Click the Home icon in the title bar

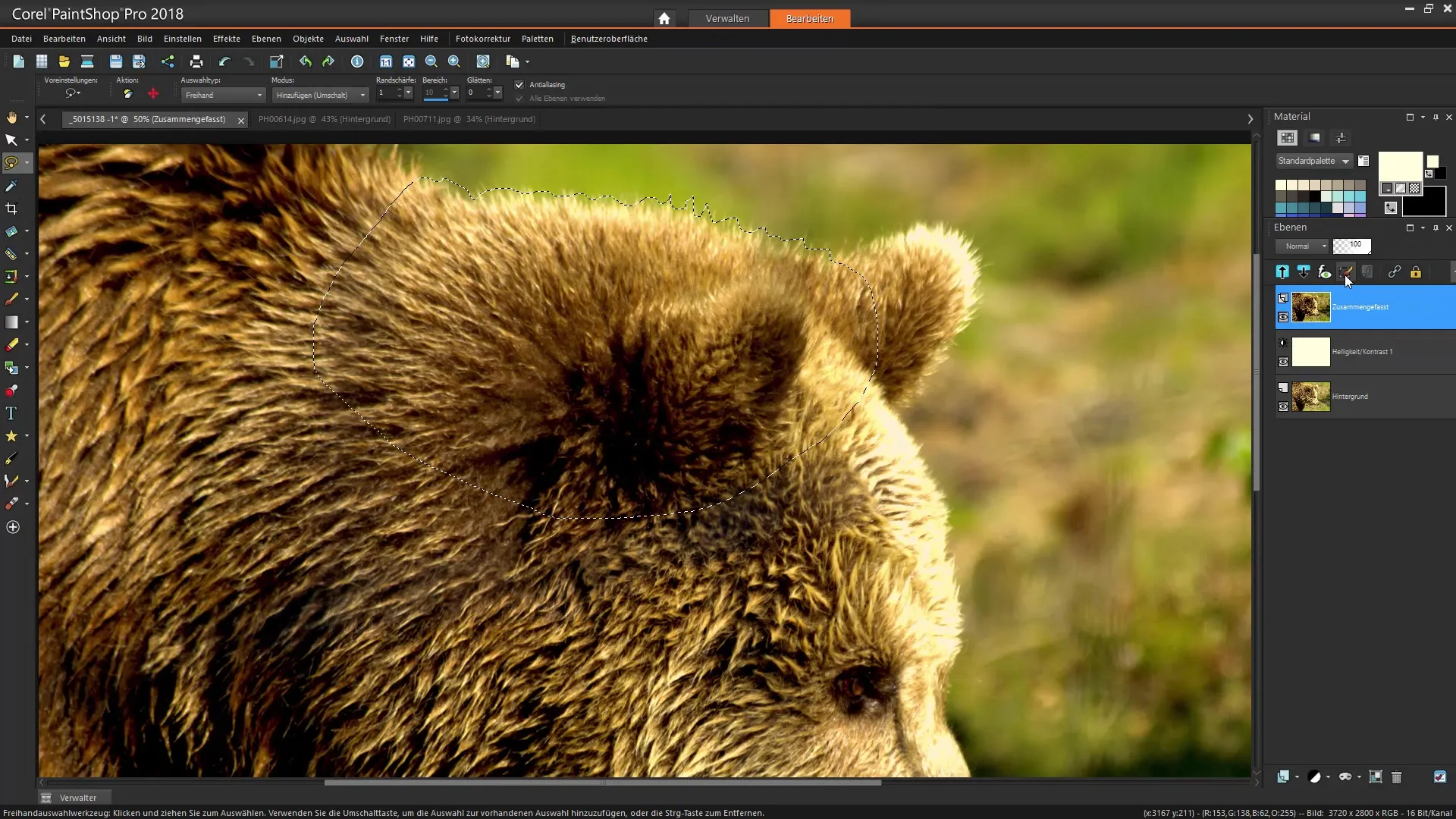(664, 18)
